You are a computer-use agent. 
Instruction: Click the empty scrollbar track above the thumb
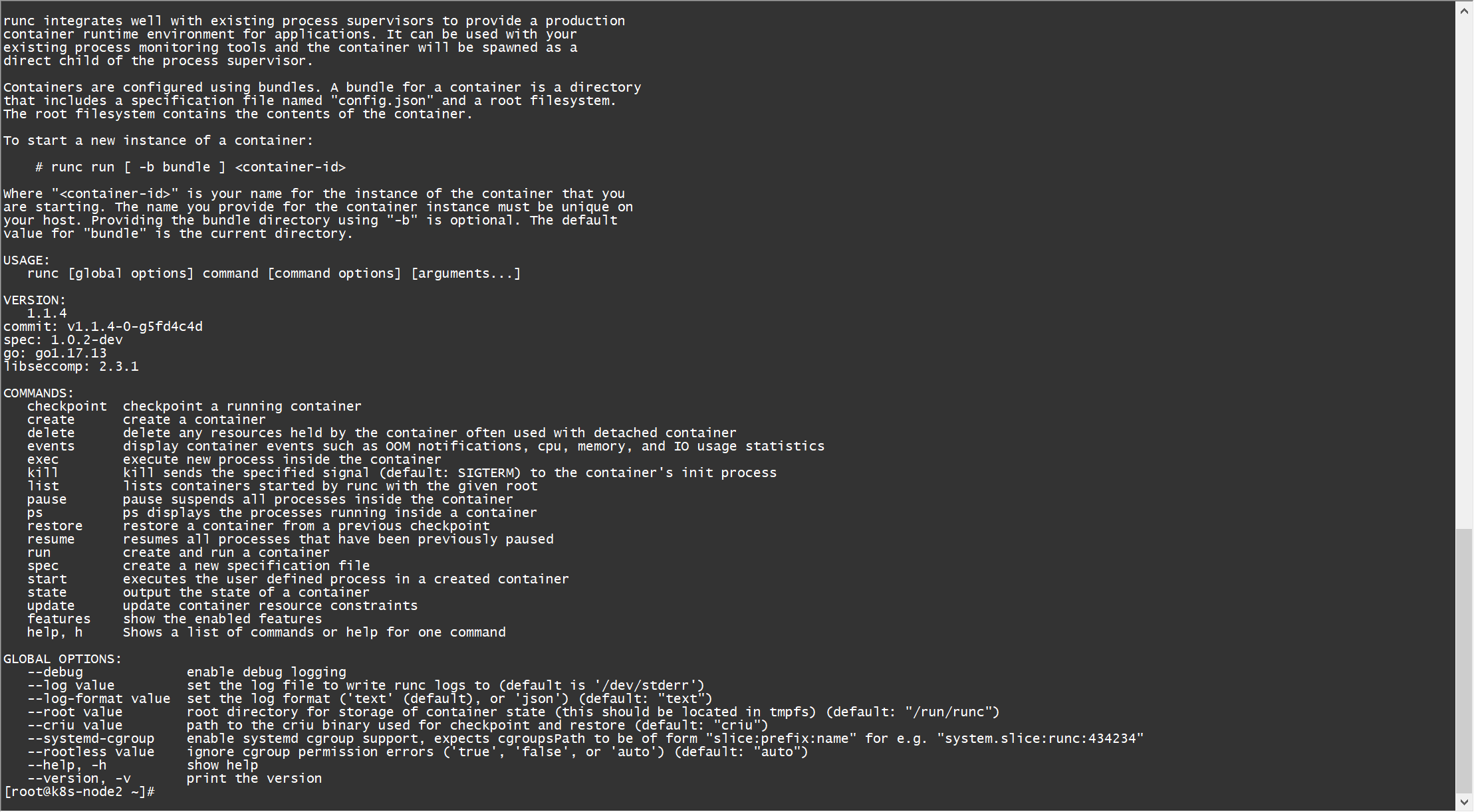(1464, 272)
